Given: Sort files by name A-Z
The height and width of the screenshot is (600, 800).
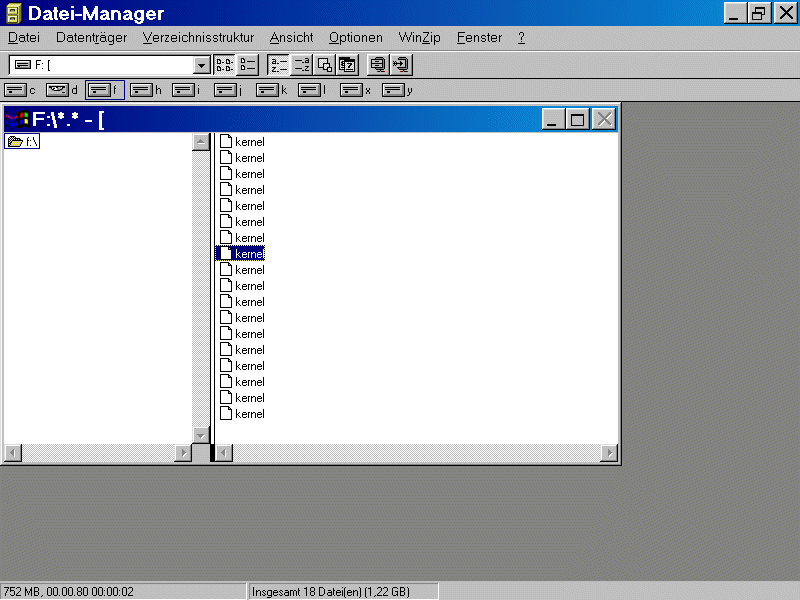Looking at the screenshot, I should (x=278, y=65).
